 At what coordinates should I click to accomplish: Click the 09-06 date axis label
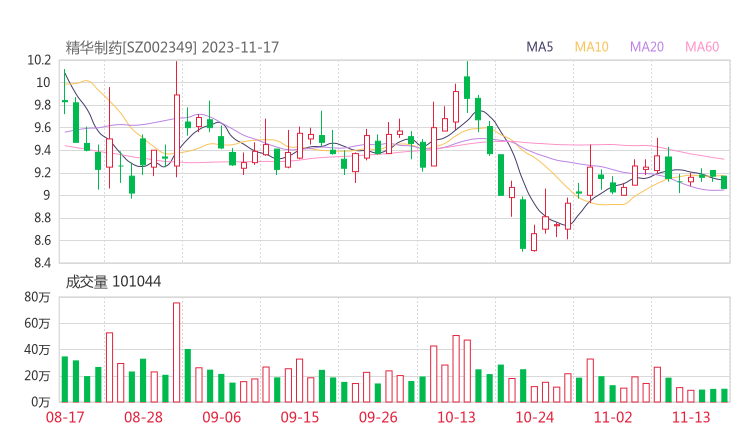(x=222, y=417)
